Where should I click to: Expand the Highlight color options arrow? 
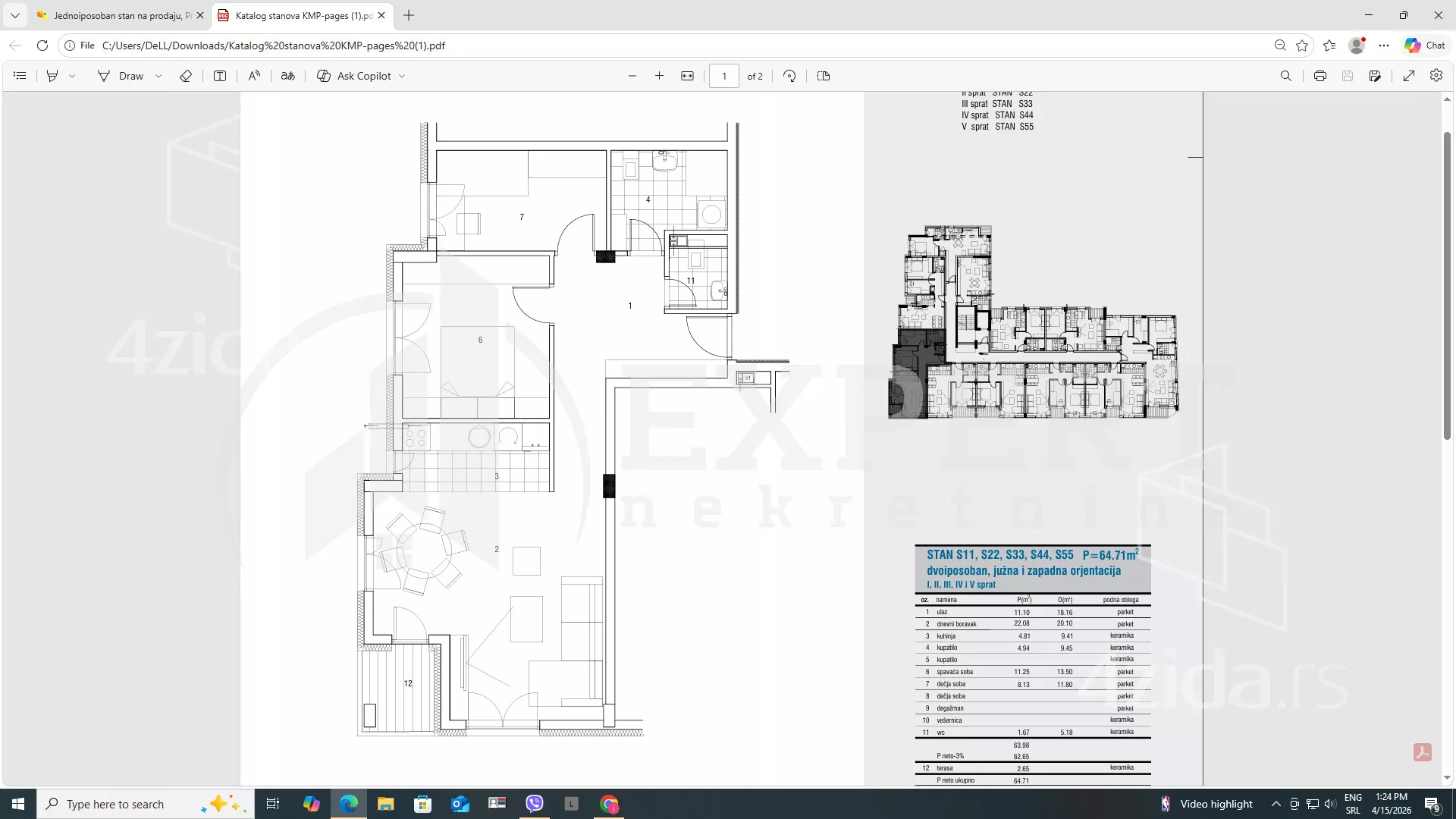72,76
